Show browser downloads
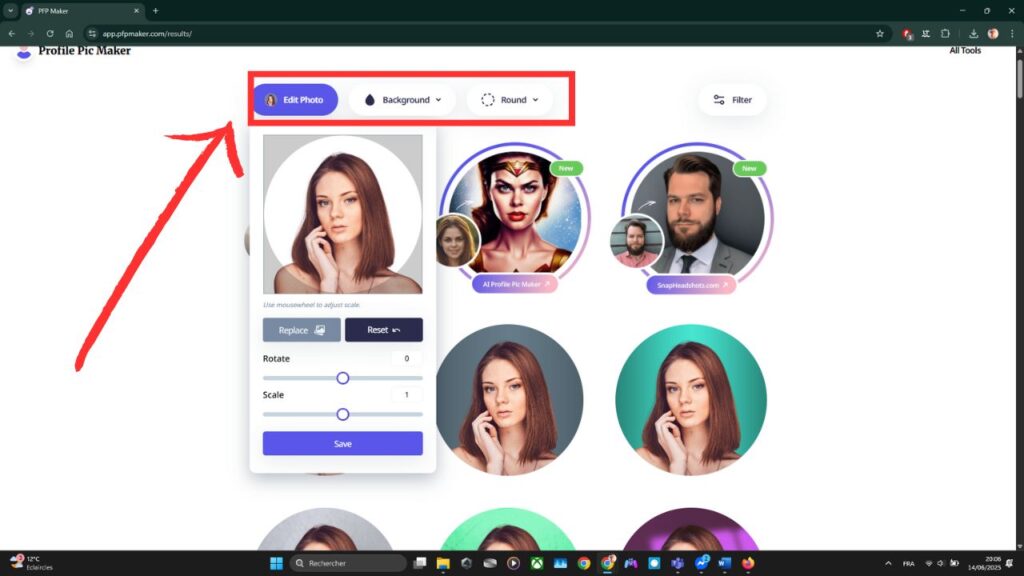Viewport: 1024px width, 576px height. pos(973,33)
